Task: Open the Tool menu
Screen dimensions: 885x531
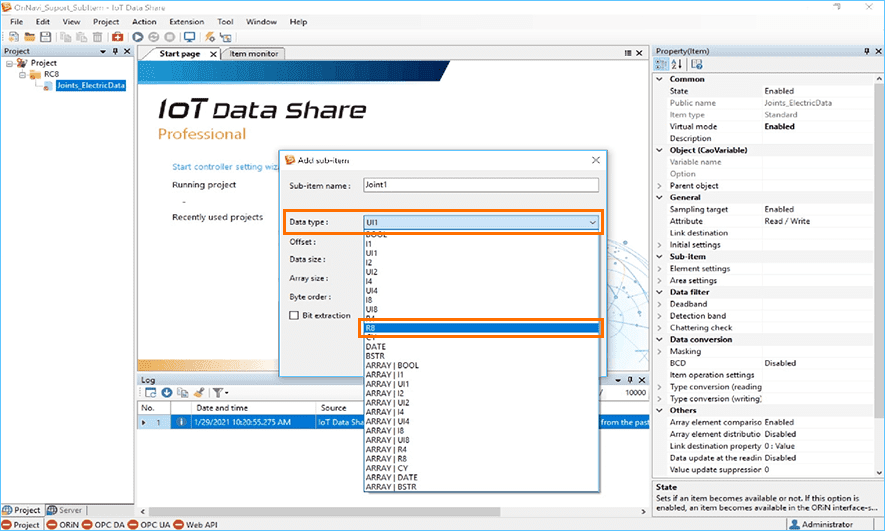Action: [x=225, y=22]
